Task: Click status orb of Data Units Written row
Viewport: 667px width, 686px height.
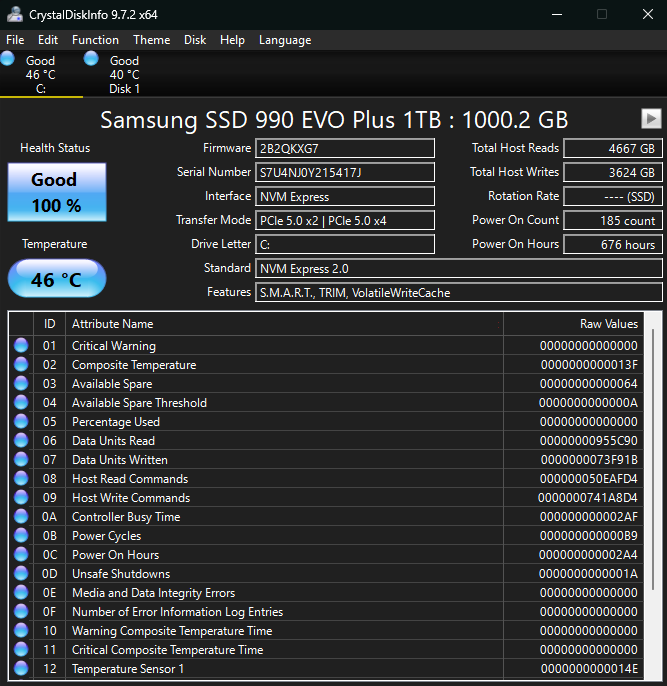Action: click(x=21, y=459)
